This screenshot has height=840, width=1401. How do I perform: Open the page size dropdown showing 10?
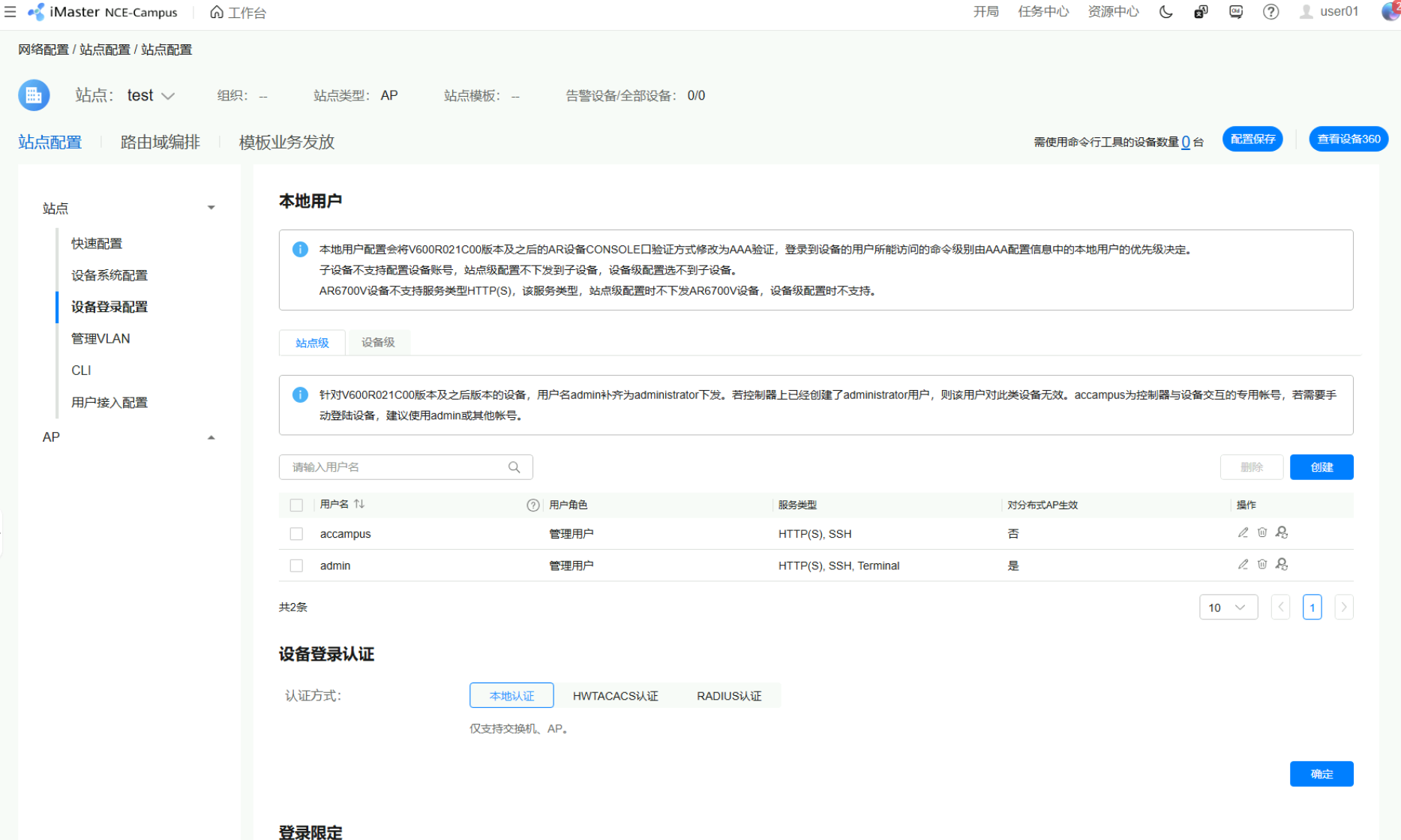click(1228, 607)
